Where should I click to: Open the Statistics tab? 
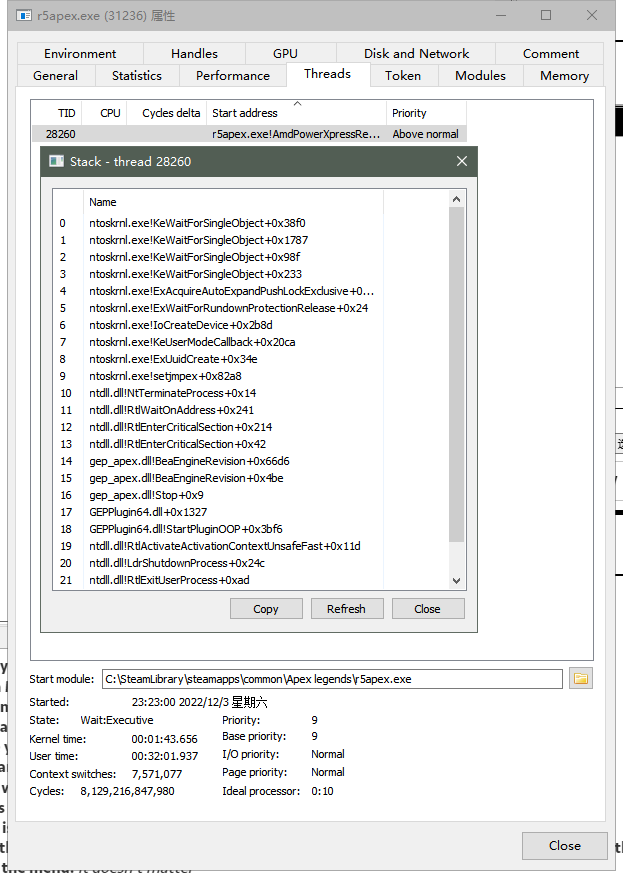point(137,76)
